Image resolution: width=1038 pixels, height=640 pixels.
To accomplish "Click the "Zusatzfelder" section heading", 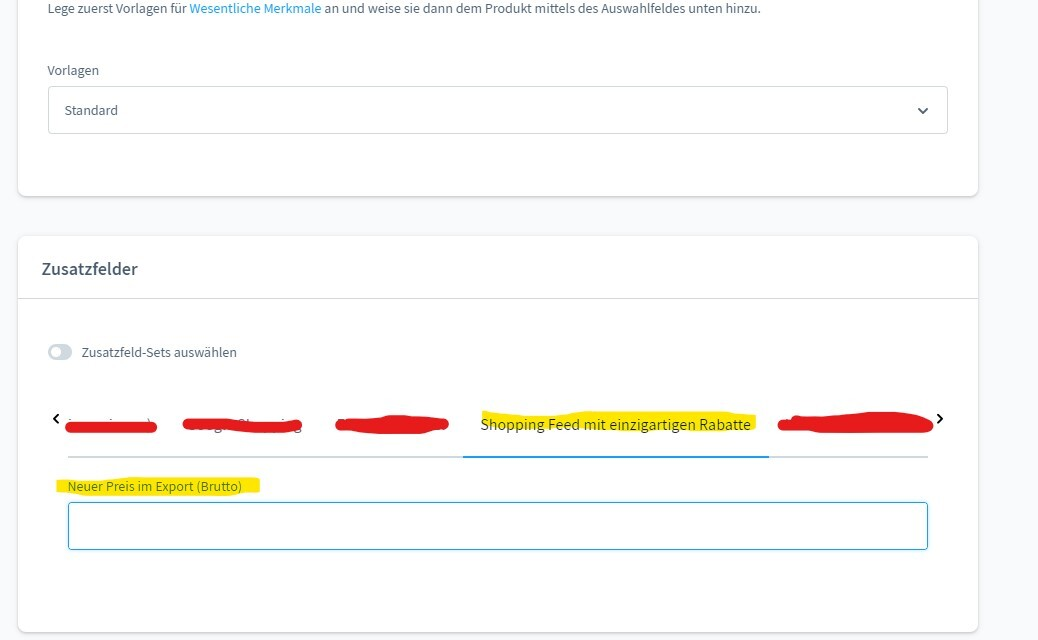I will tap(90, 269).
